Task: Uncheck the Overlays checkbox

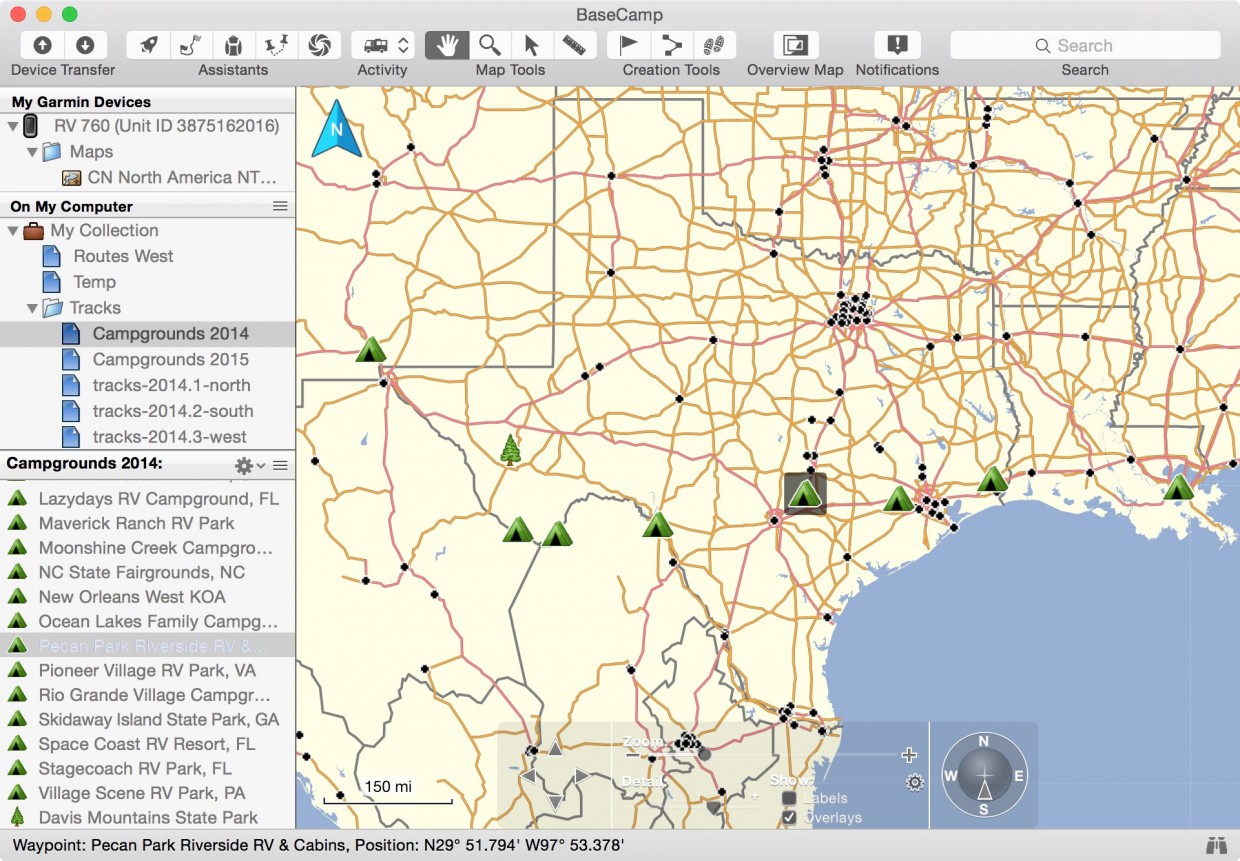Action: point(789,817)
